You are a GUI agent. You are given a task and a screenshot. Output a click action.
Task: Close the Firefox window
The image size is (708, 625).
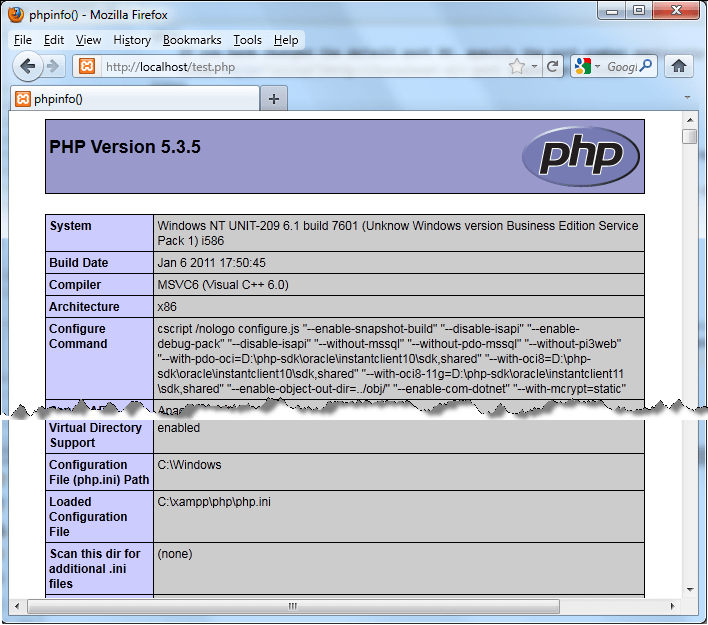pyautogui.click(x=676, y=11)
